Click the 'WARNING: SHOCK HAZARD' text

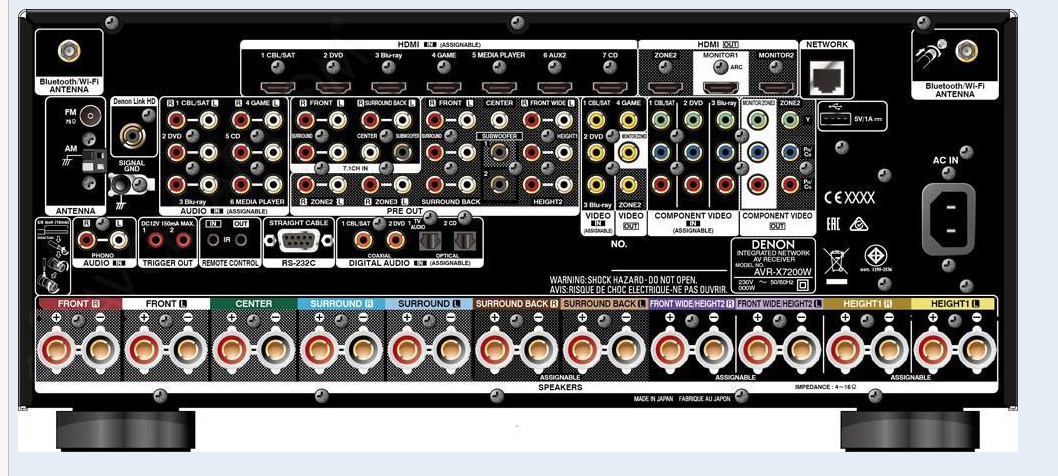coord(623,279)
